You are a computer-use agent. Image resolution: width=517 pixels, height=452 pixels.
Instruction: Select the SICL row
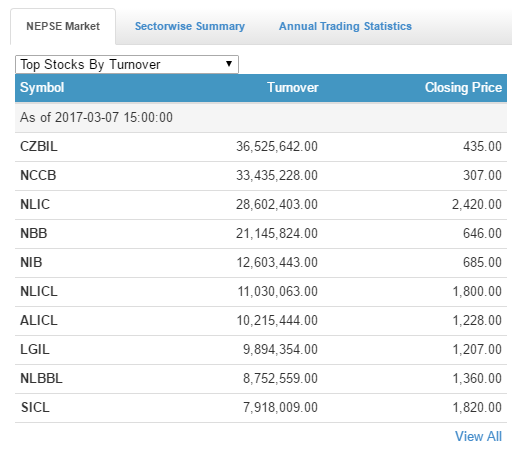click(x=261, y=408)
